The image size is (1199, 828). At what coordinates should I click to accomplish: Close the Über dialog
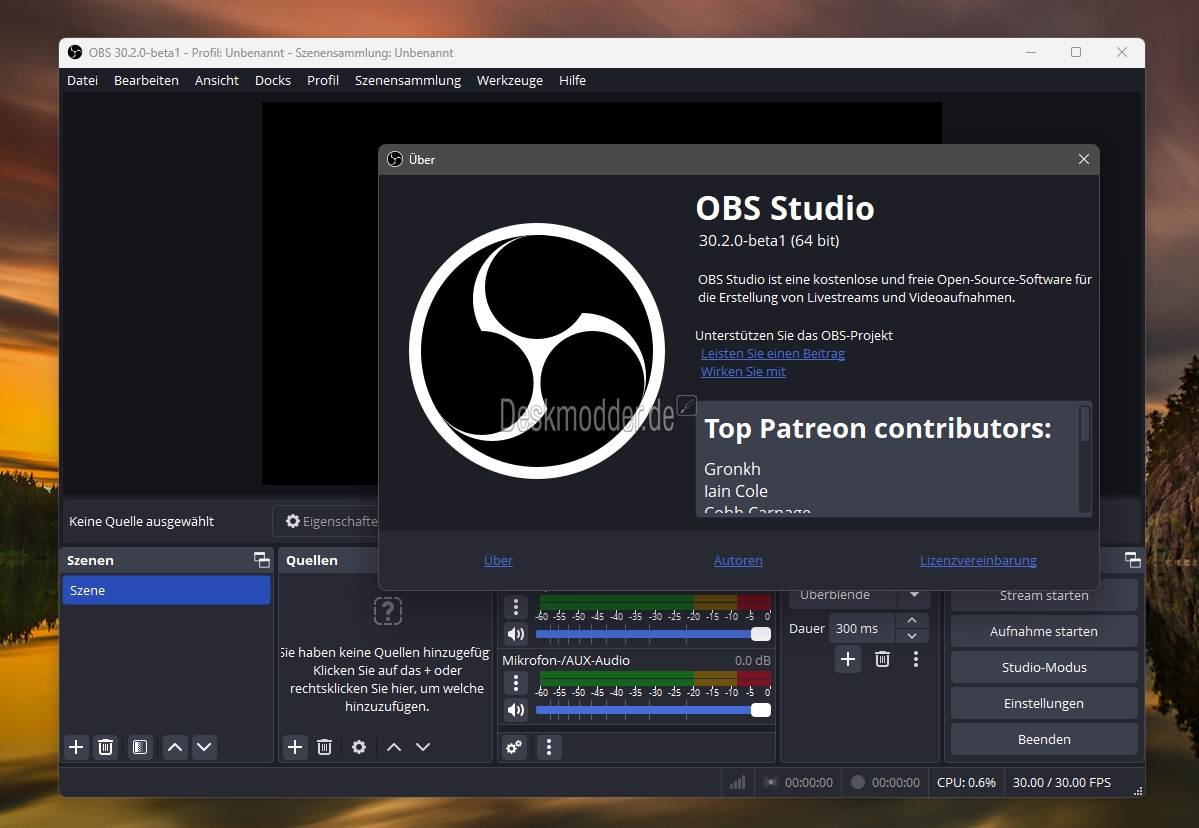tap(1084, 159)
